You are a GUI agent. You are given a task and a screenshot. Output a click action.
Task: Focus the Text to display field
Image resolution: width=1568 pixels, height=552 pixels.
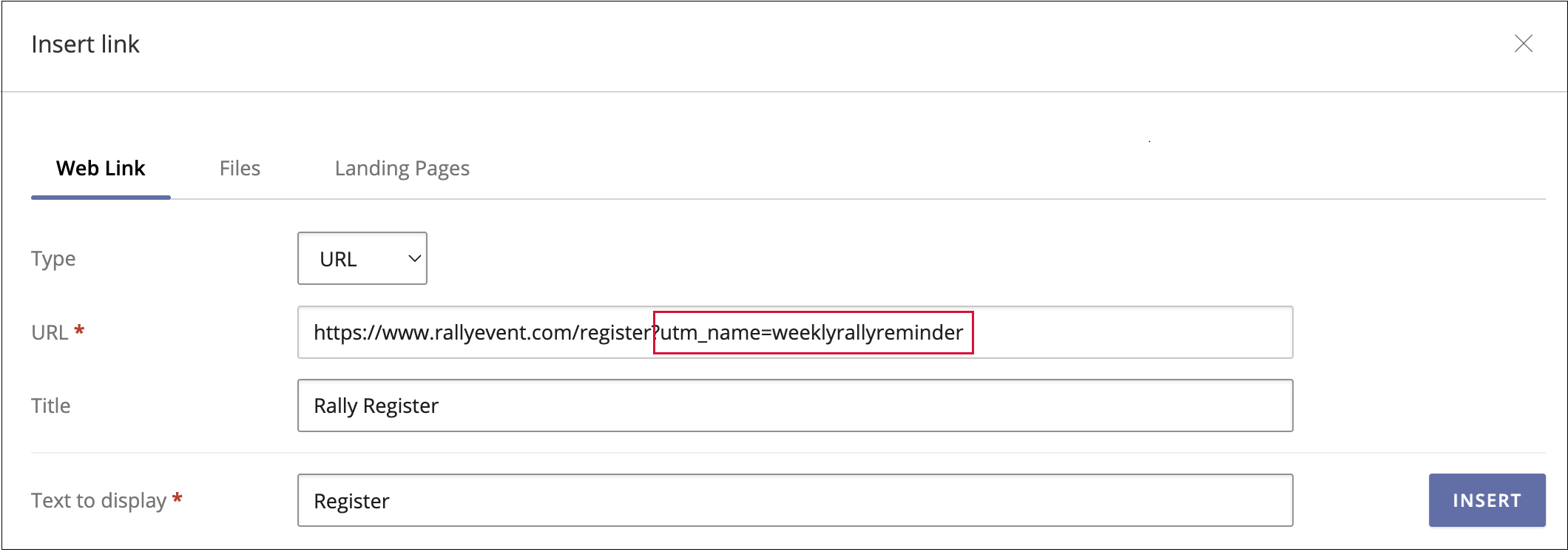[794, 500]
